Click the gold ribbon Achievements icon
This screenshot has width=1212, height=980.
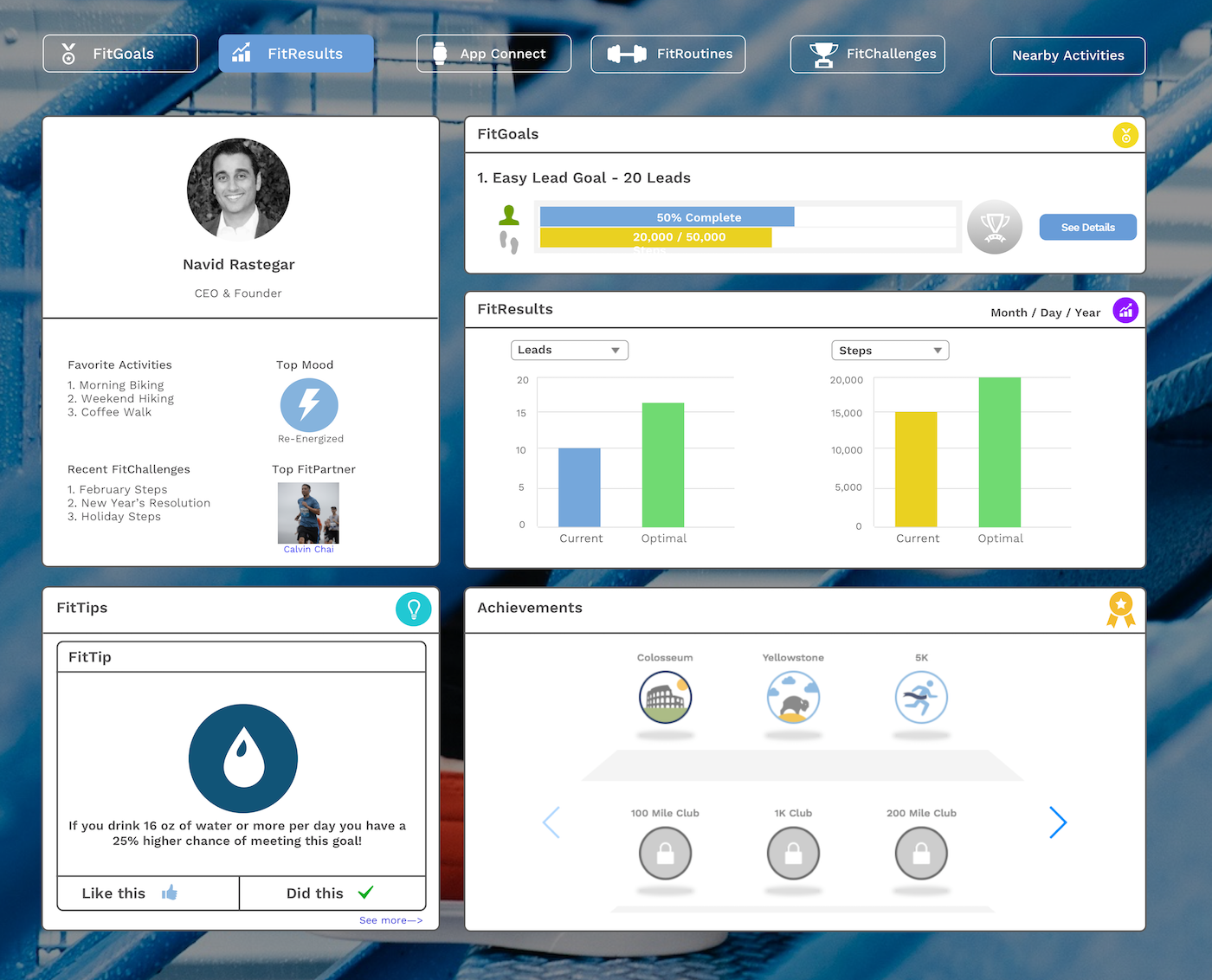tap(1121, 609)
